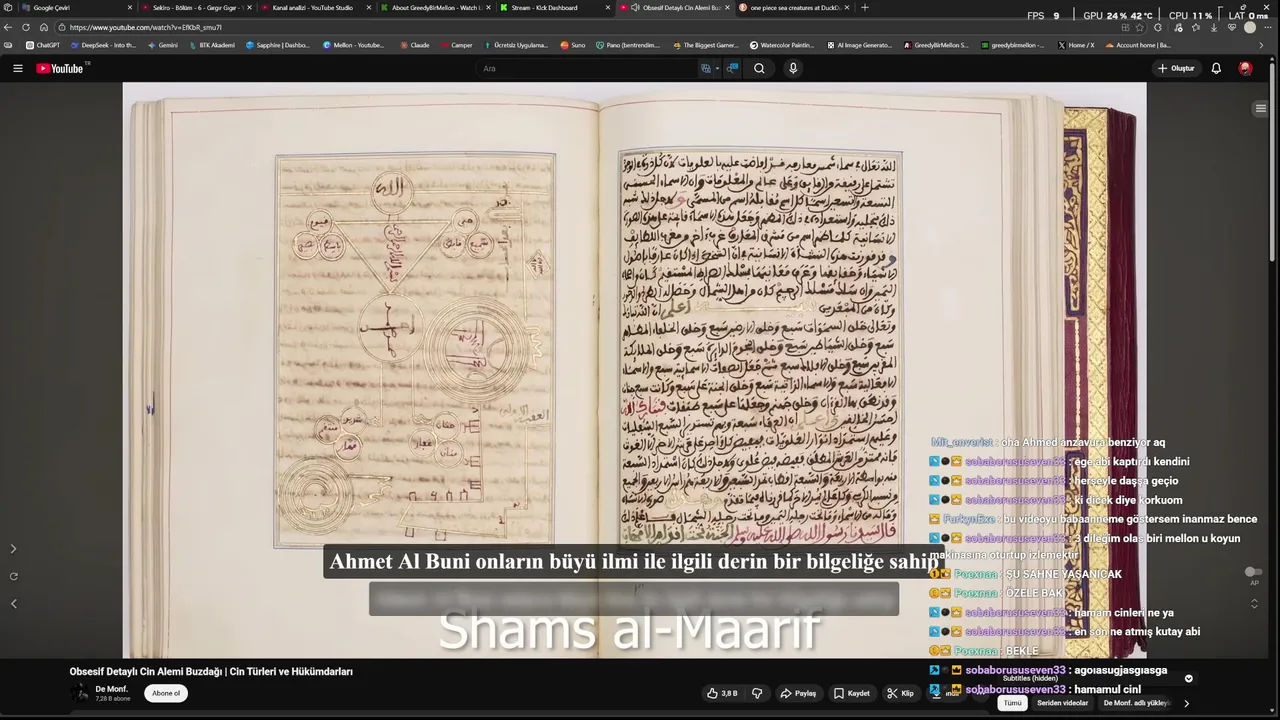The height and width of the screenshot is (720, 1280).
Task: Open the on-screen keyboard icon in search box
Action: tap(706, 68)
